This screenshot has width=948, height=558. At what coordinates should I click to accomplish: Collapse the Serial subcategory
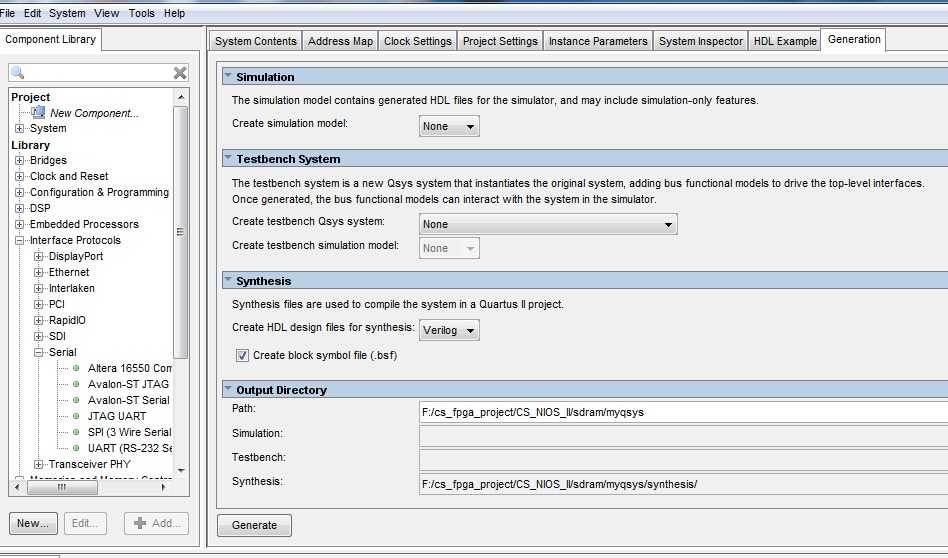(x=39, y=352)
